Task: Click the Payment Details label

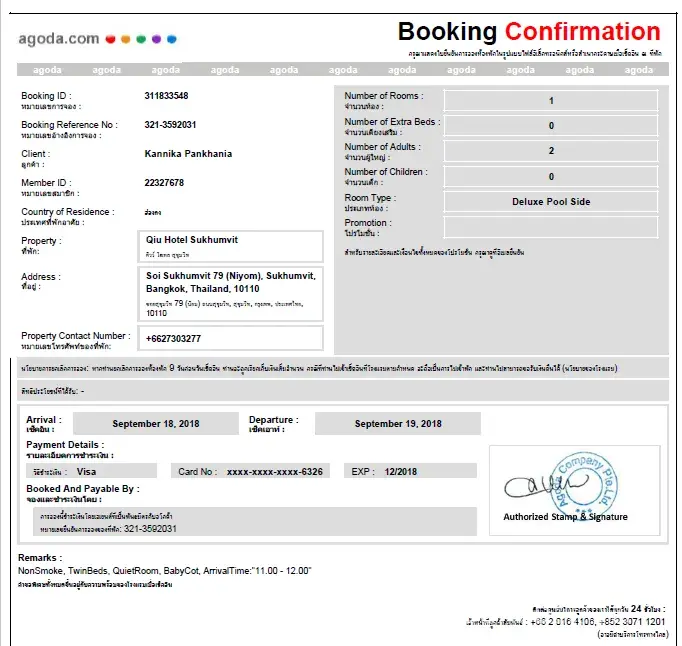Action: 65,445
